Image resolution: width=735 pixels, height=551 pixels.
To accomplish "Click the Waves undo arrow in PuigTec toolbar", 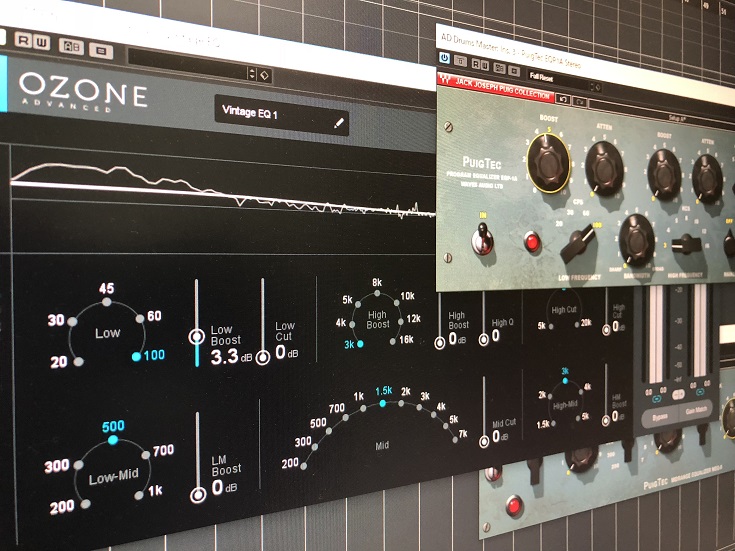I will point(562,99).
